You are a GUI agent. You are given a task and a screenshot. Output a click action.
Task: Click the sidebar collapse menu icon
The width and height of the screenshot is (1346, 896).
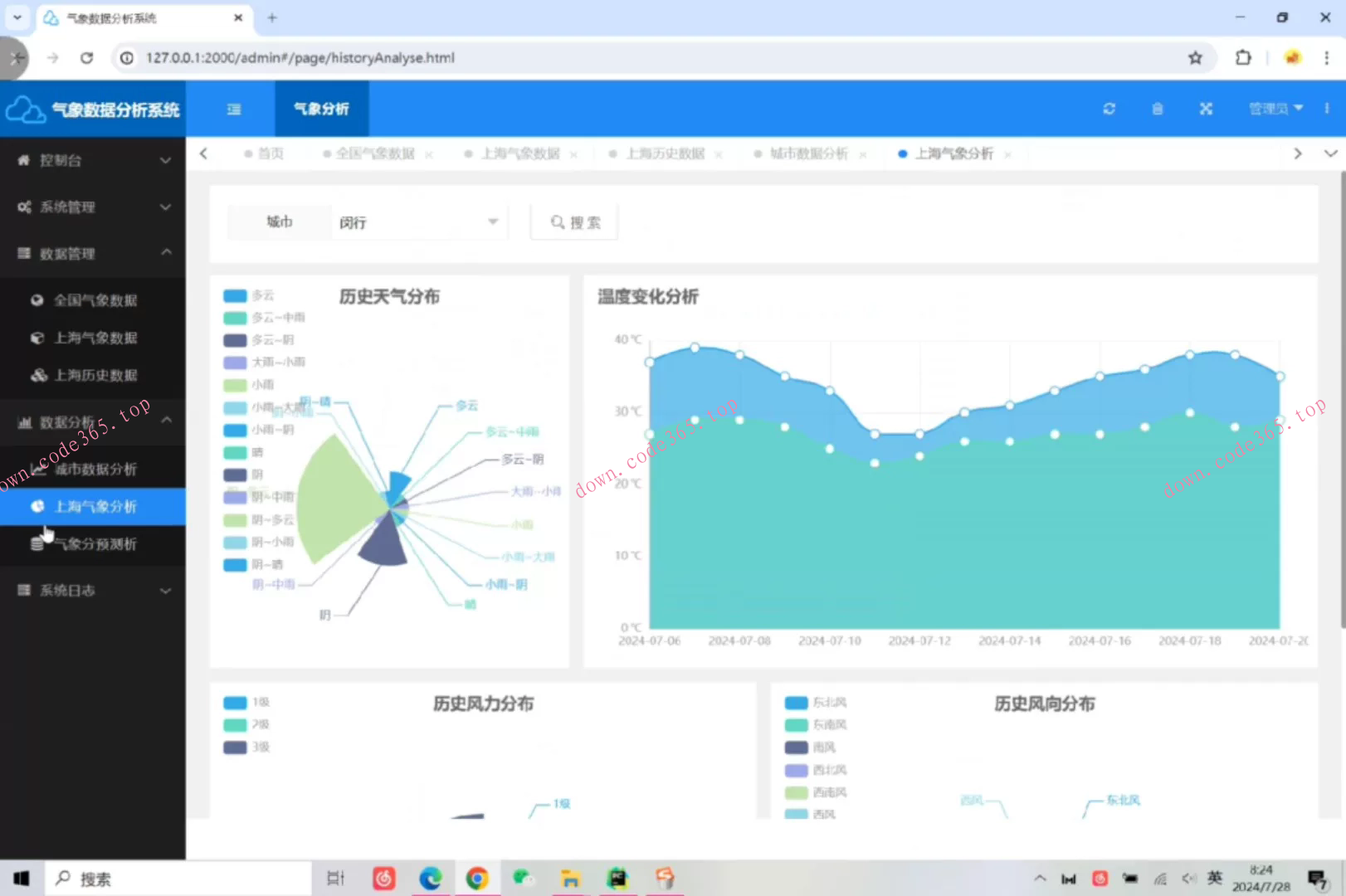click(x=234, y=109)
